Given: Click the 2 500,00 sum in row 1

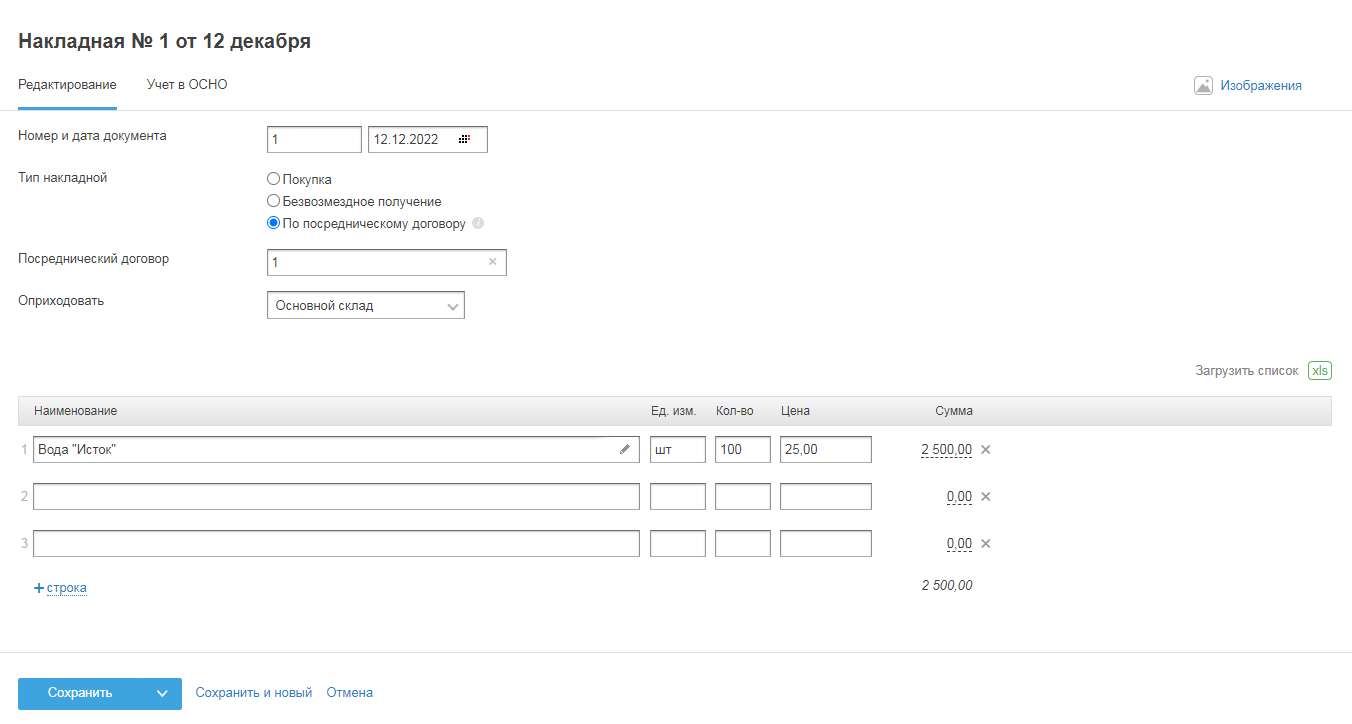Looking at the screenshot, I should (946, 450).
